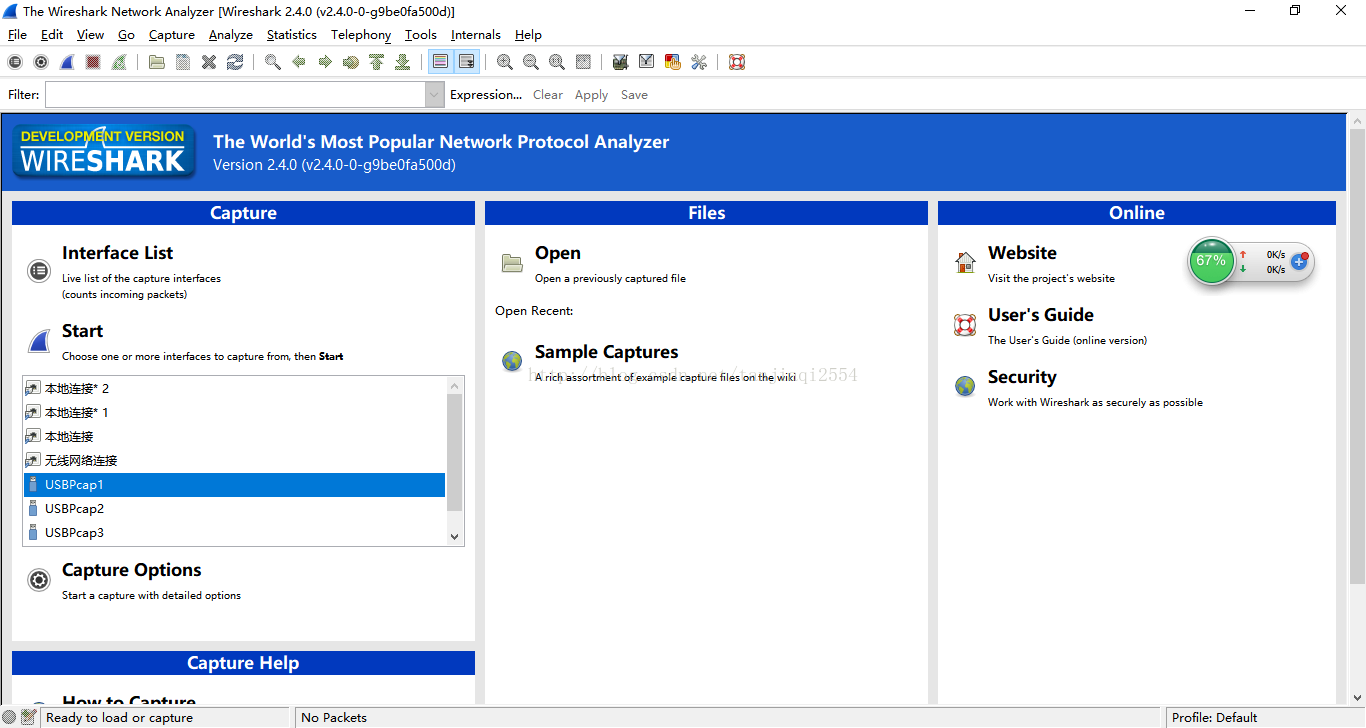Open preferences with the wrench toolbar icon
The width and height of the screenshot is (1366, 728).
(x=699, y=62)
